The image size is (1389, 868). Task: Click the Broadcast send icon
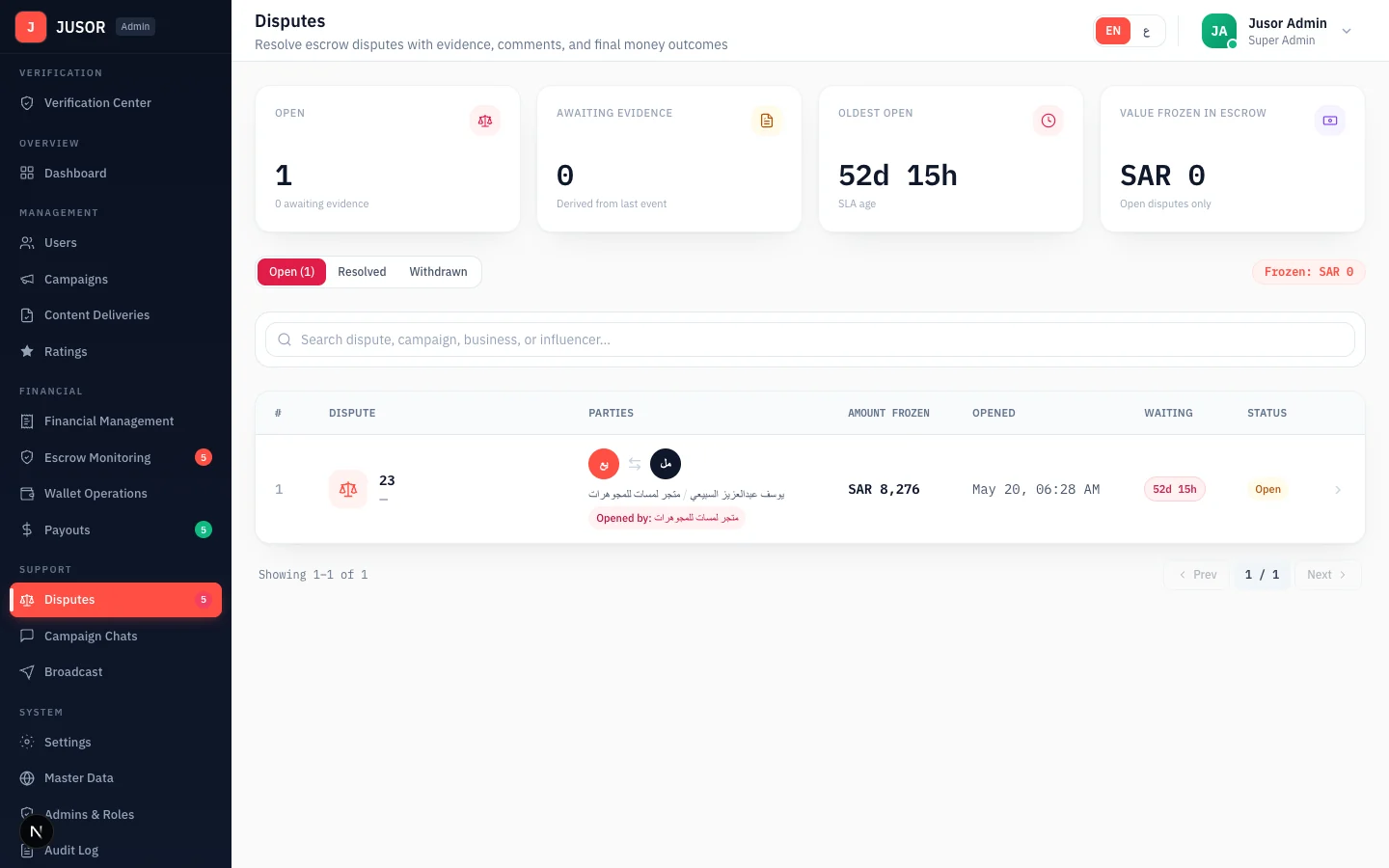pos(27,672)
